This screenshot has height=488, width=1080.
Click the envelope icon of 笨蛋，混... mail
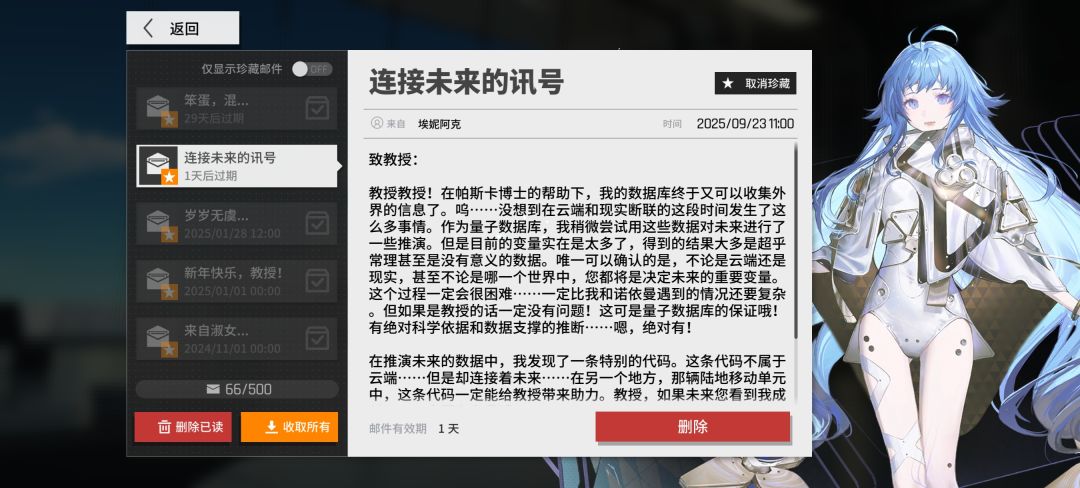[x=158, y=108]
